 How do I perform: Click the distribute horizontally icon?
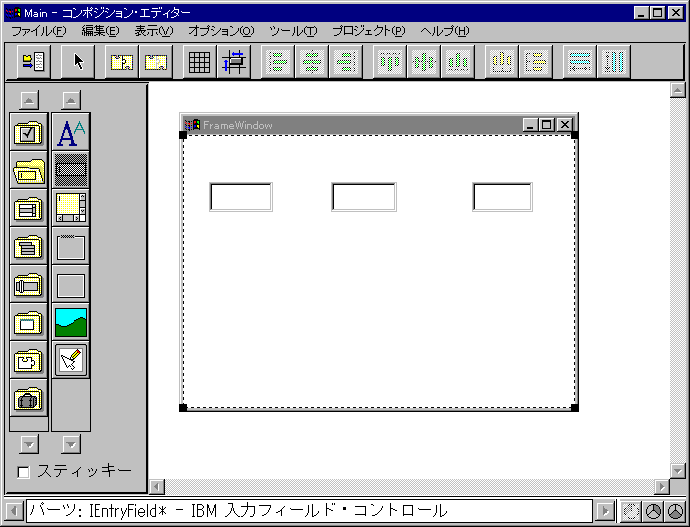click(502, 62)
